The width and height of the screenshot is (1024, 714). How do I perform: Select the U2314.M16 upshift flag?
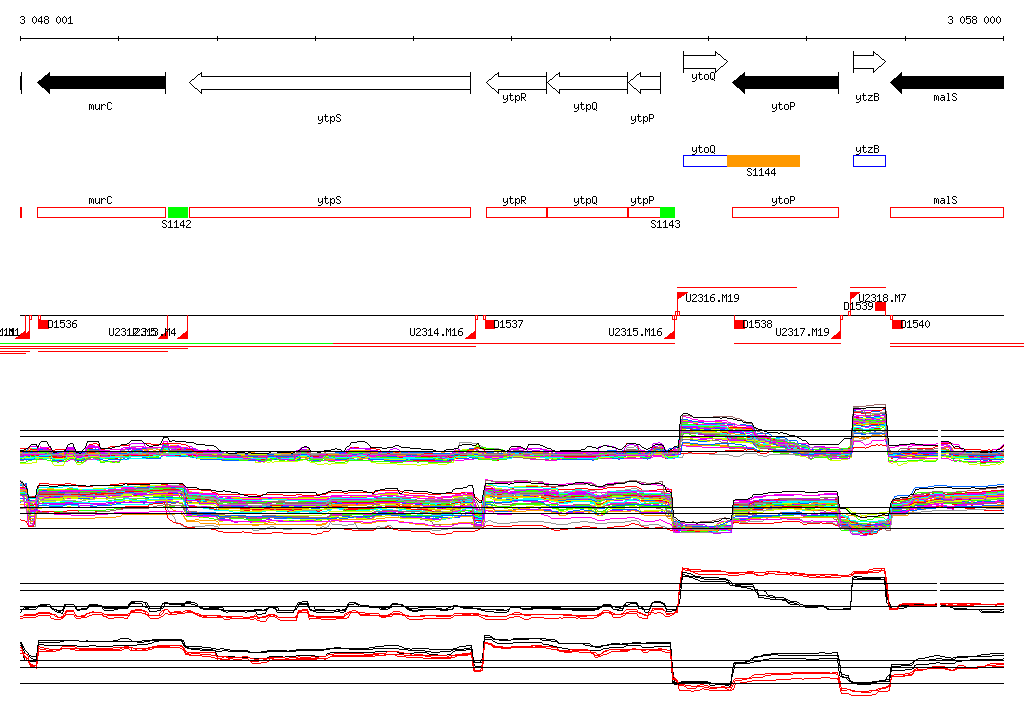click(470, 334)
